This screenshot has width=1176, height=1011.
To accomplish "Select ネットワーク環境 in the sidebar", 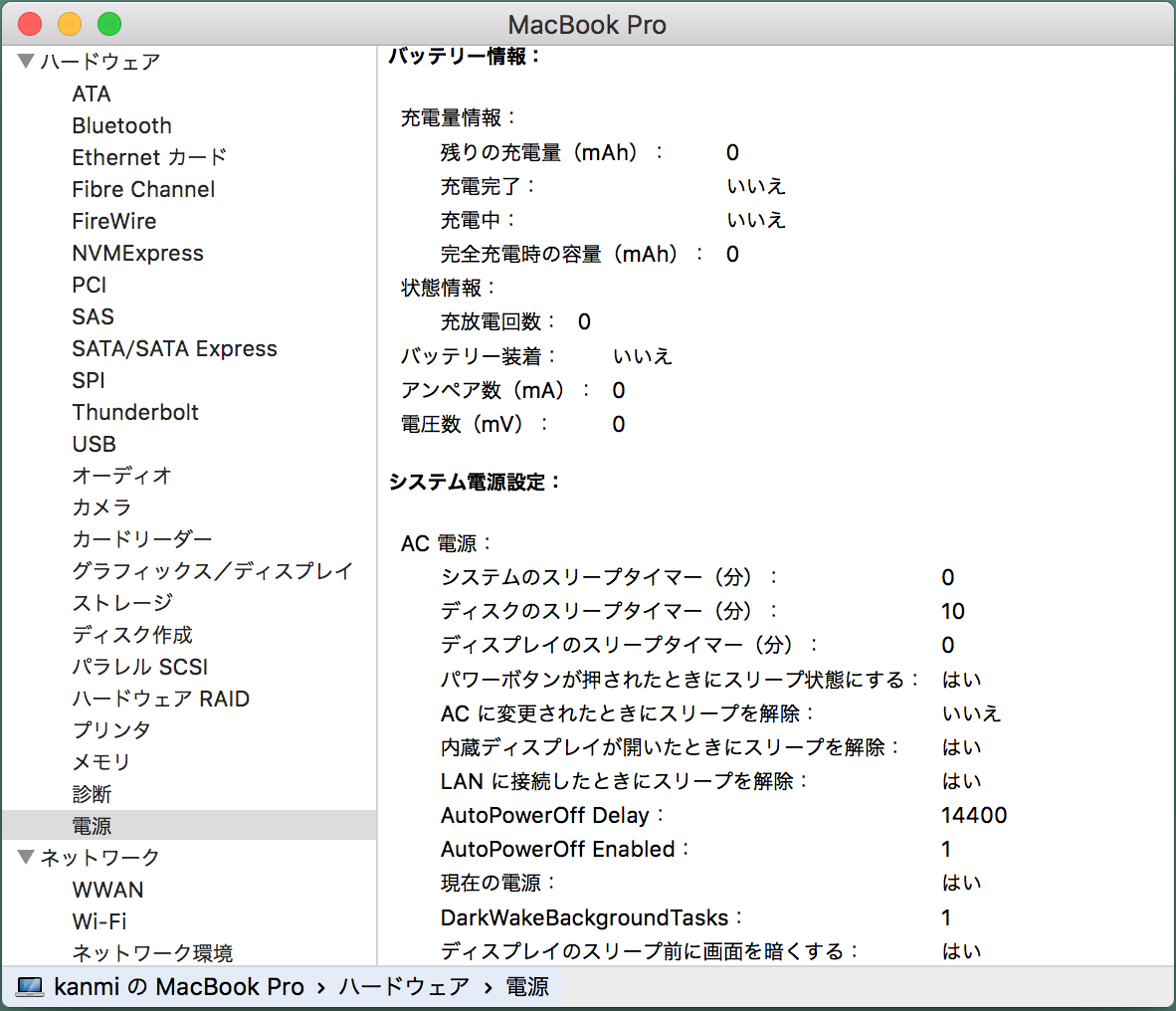I will coord(152,953).
